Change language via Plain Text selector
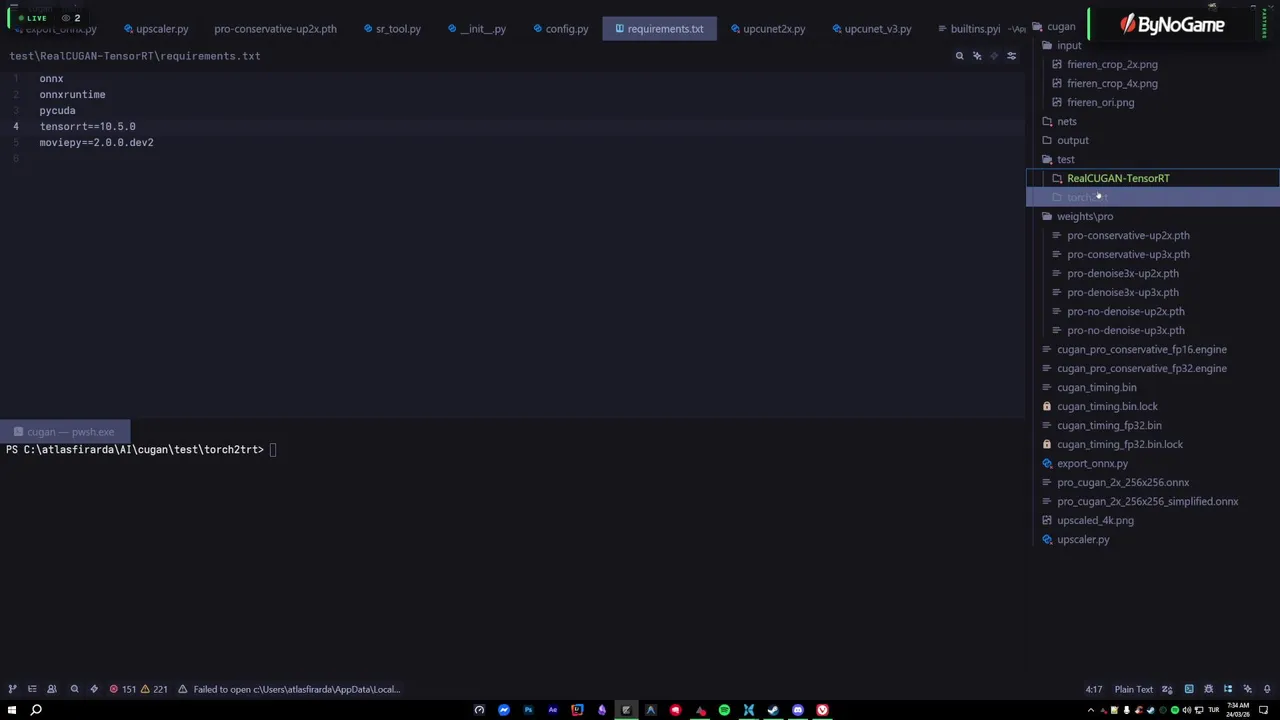Viewport: 1280px width, 720px height. (1134, 689)
